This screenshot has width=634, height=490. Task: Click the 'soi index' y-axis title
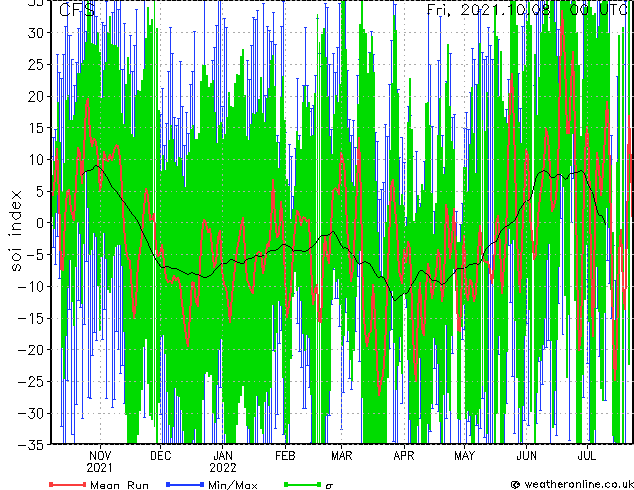click(x=15, y=231)
